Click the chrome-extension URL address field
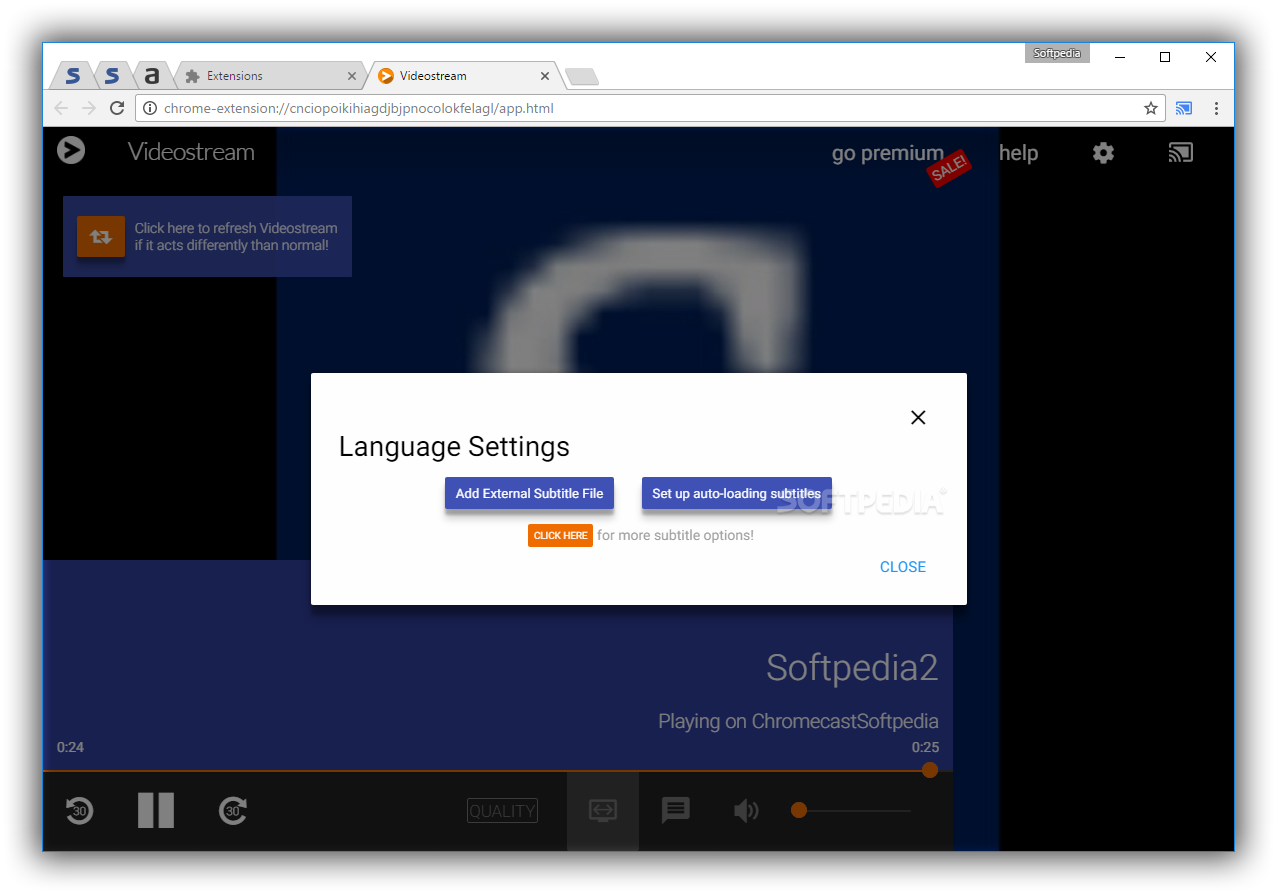 tap(650, 108)
